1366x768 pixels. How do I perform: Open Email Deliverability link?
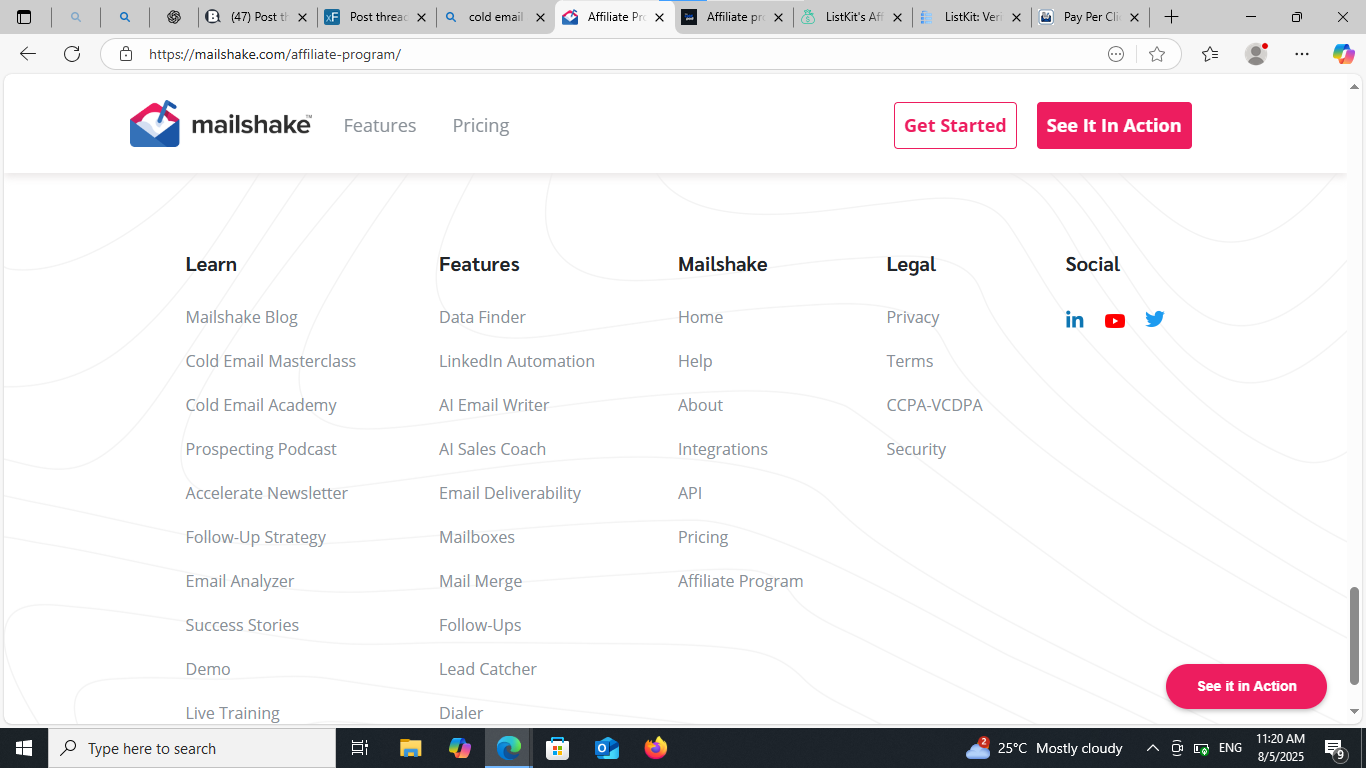coord(510,493)
